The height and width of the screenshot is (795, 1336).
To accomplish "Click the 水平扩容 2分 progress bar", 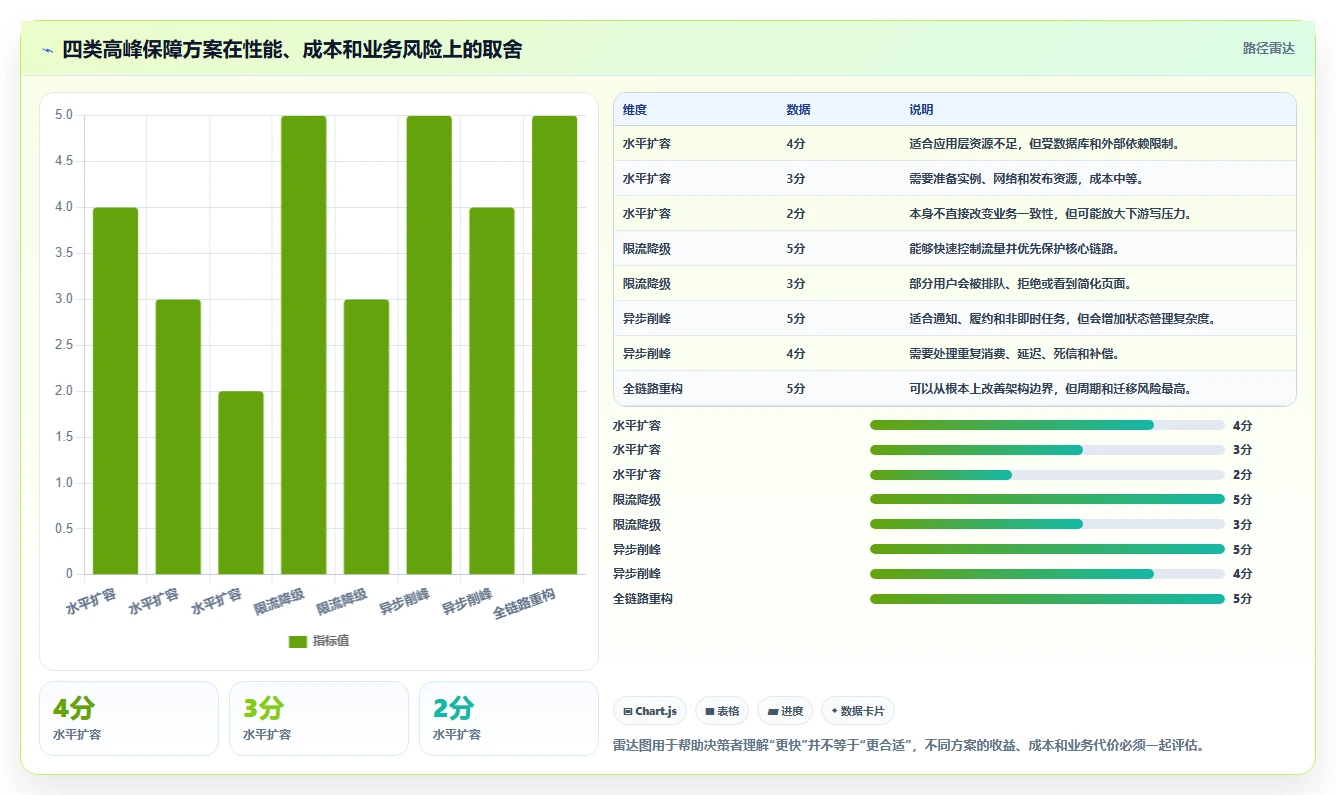I will (x=1047, y=475).
